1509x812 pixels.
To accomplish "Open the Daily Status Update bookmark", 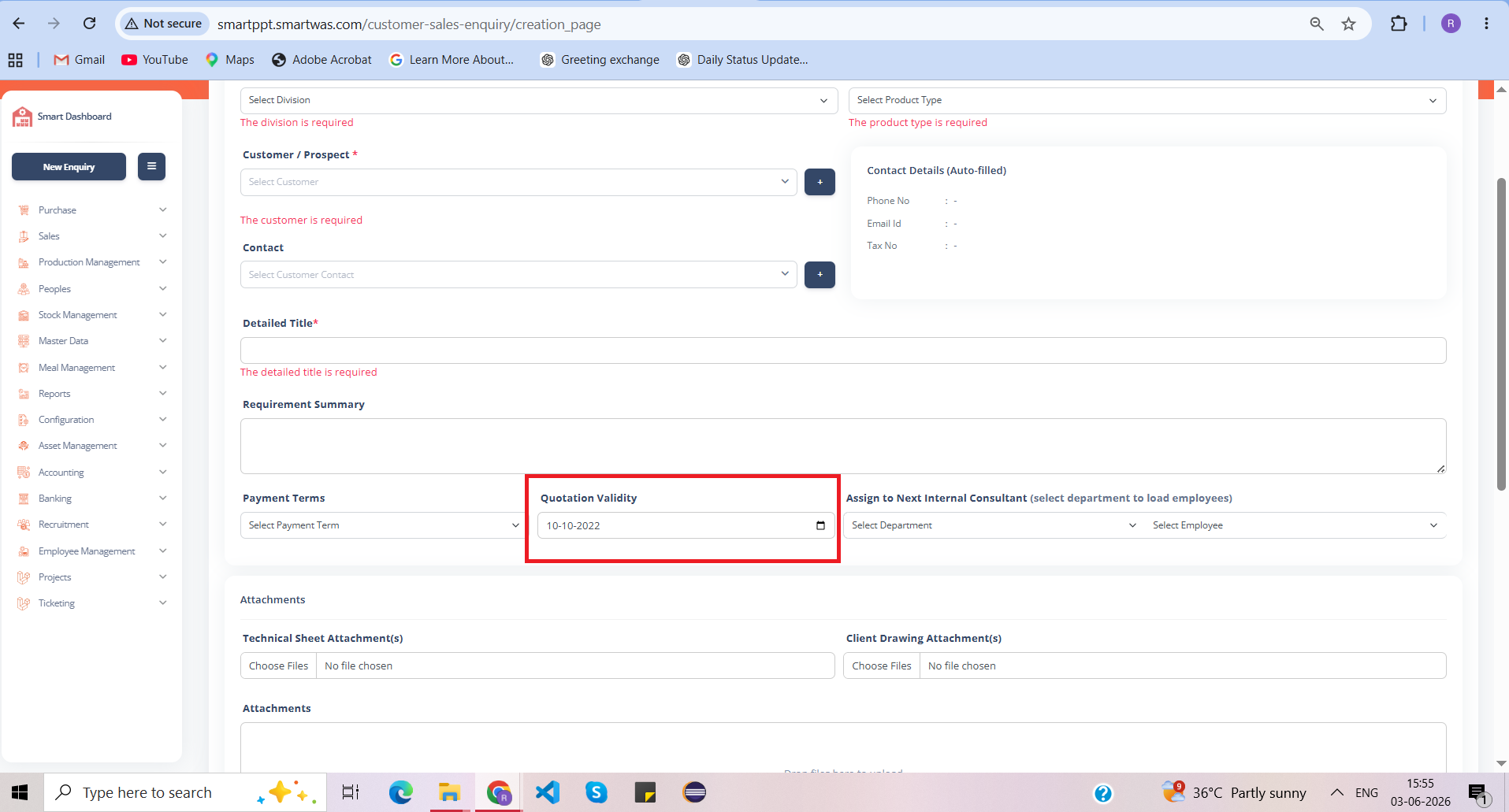I will pos(742,60).
